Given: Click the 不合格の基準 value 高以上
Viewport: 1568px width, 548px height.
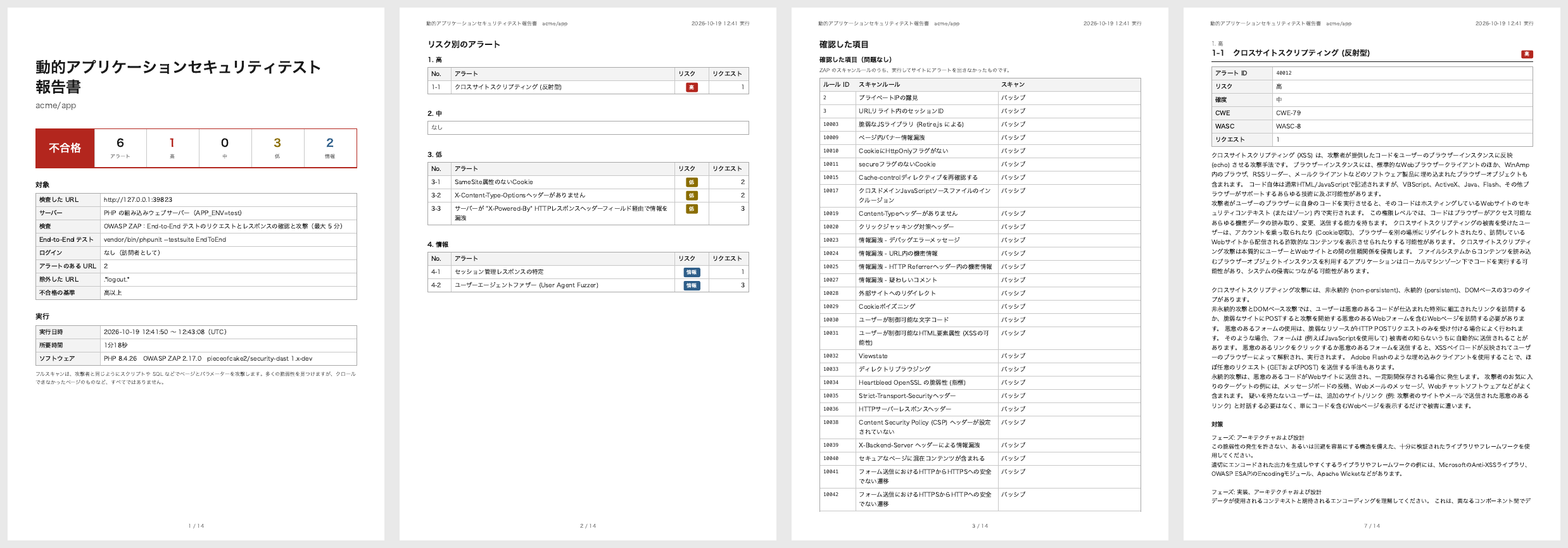Looking at the screenshot, I should tap(113, 292).
